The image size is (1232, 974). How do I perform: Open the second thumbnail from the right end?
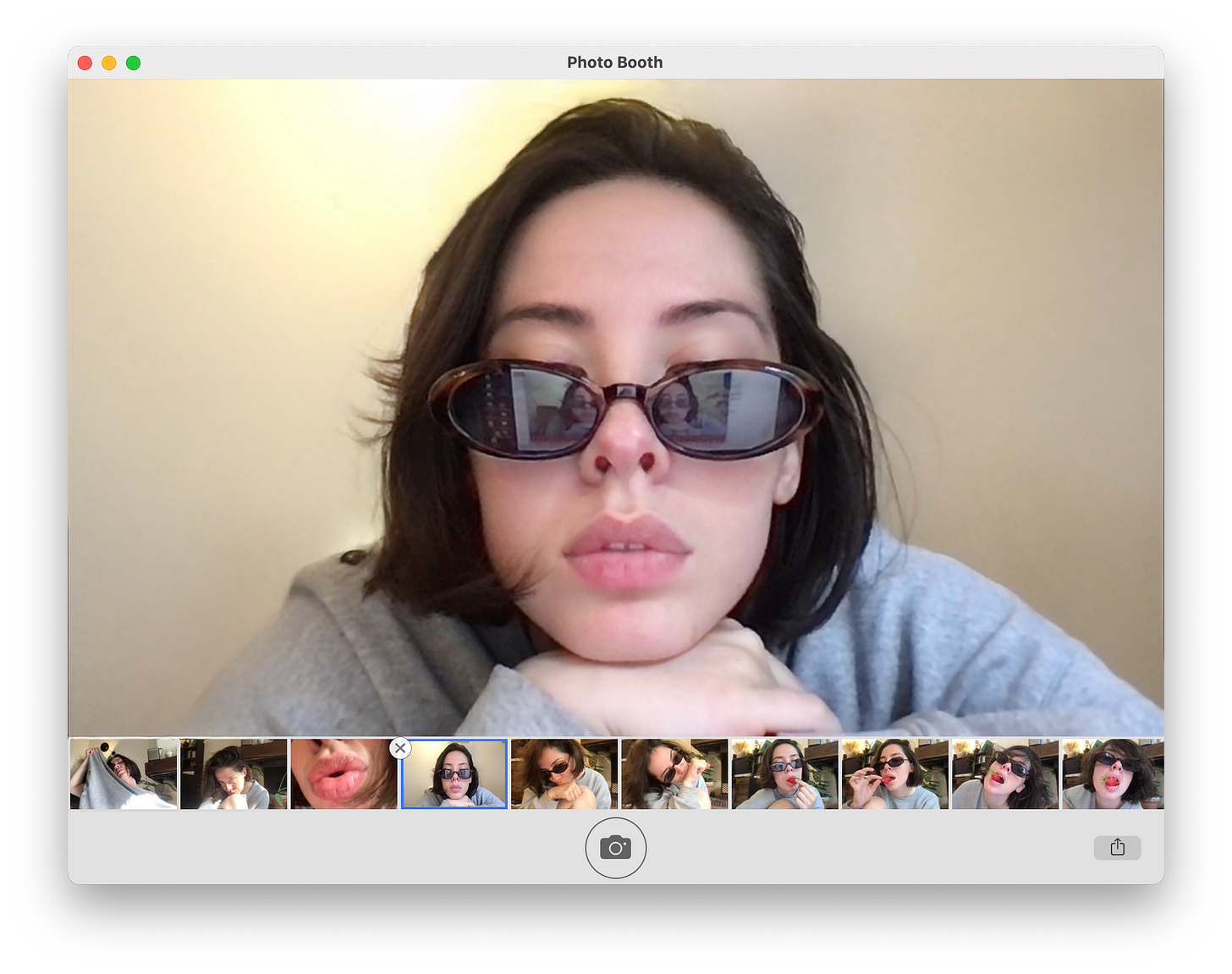pos(1005,773)
